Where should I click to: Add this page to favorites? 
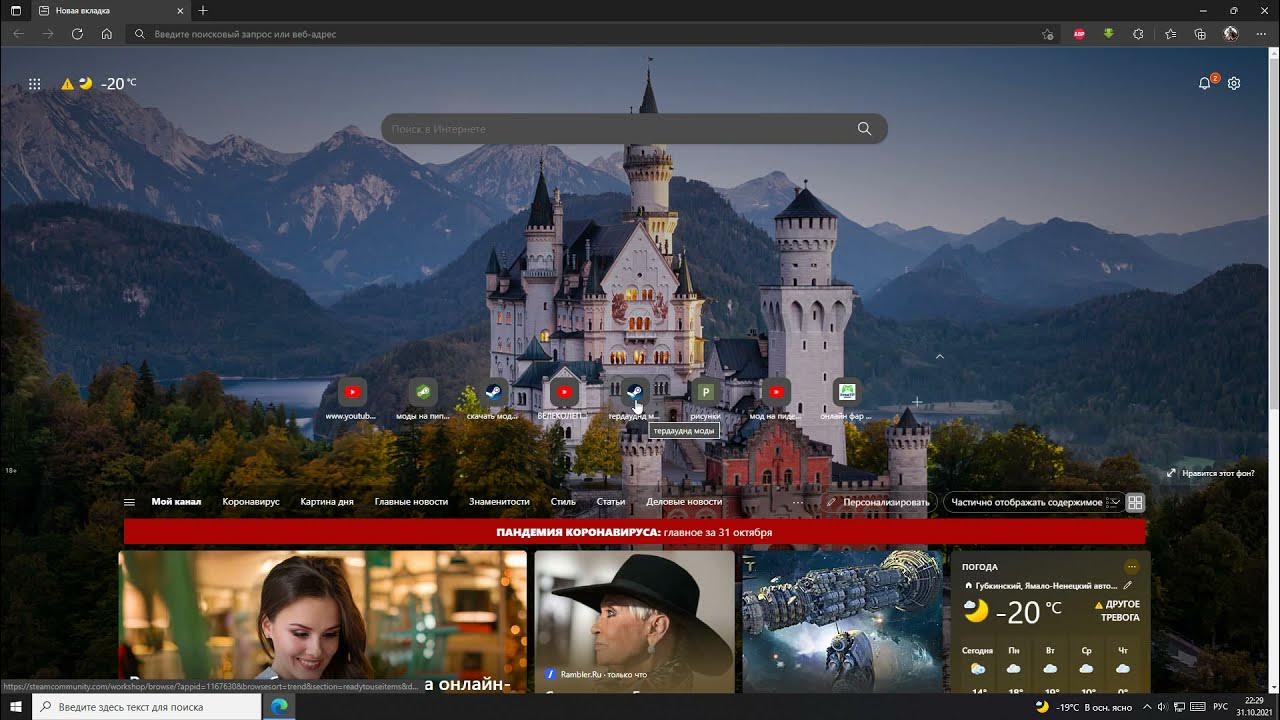tap(1047, 34)
